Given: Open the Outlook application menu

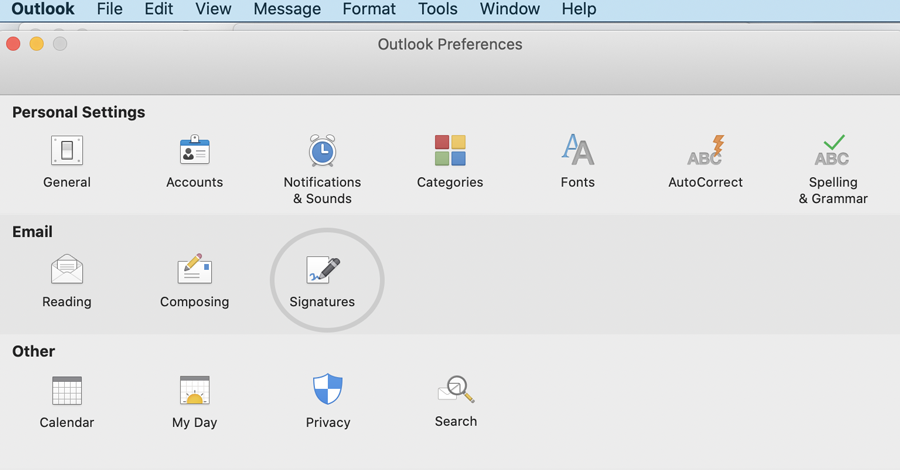Looking at the screenshot, I should (x=43, y=9).
